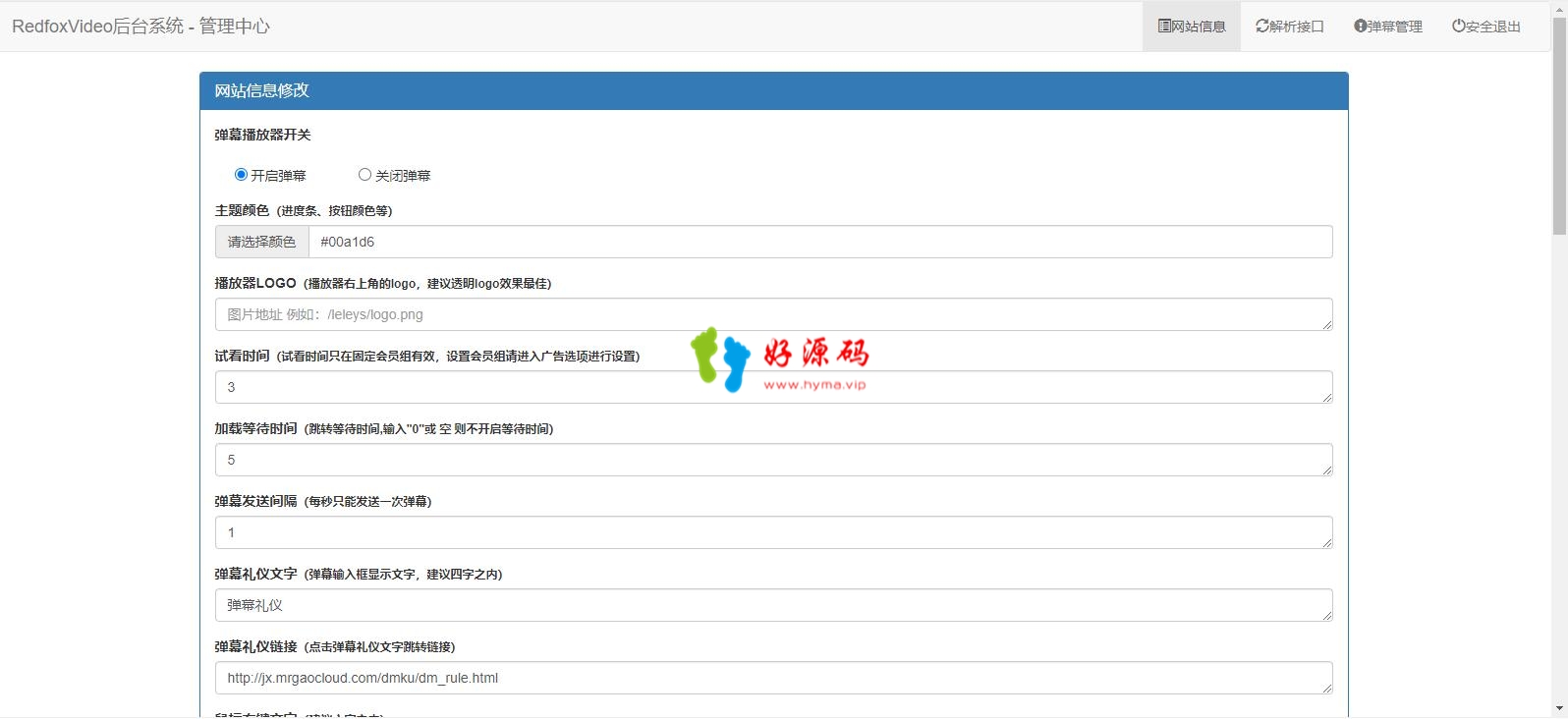Click the 播放器LOGO label text
The height and width of the screenshot is (719, 1568).
click(255, 283)
